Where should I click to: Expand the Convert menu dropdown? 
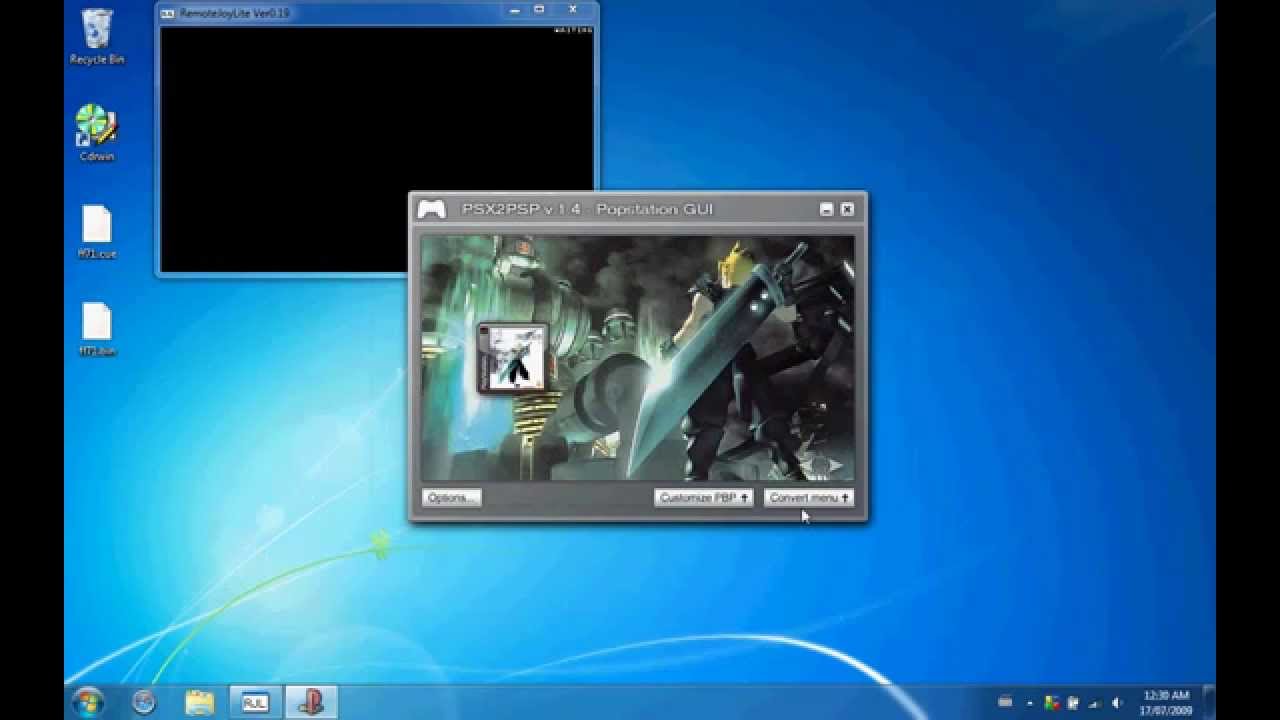[x=809, y=497]
